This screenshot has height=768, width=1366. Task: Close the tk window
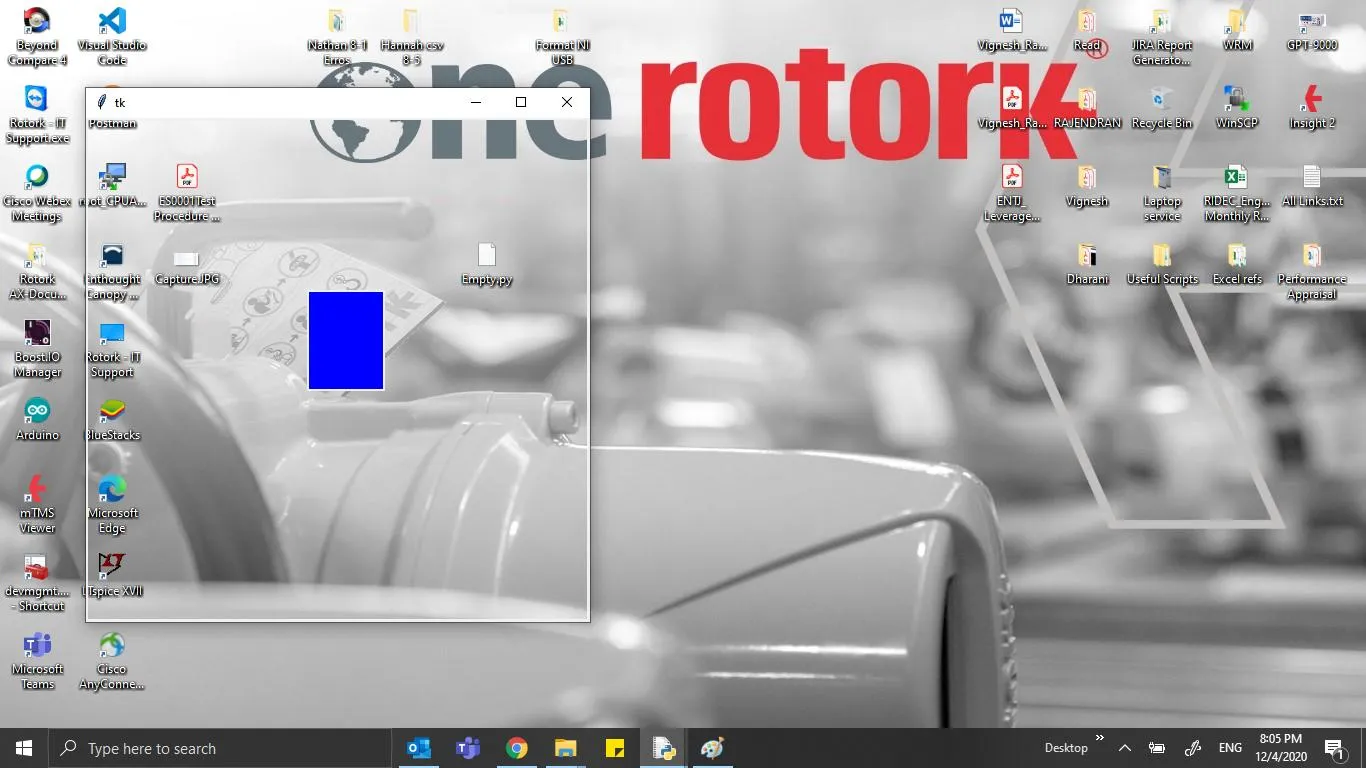pyautogui.click(x=566, y=102)
